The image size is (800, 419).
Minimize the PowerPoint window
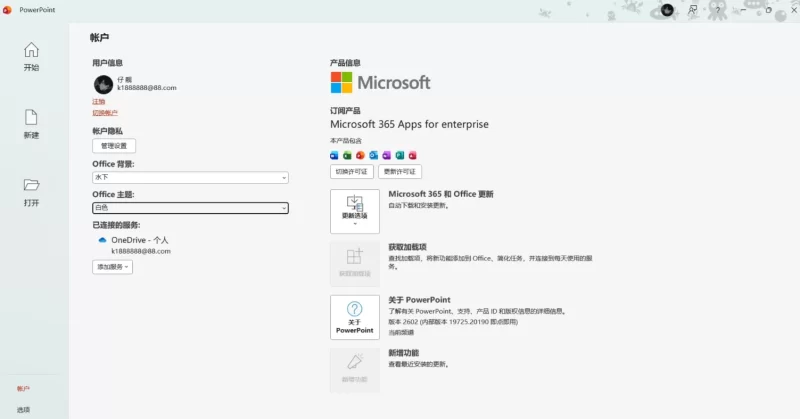tap(743, 10)
